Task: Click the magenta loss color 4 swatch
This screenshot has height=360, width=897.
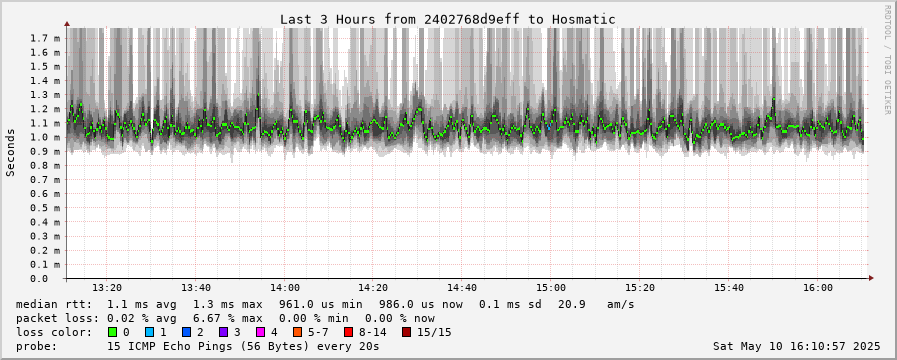Action: coord(260,332)
